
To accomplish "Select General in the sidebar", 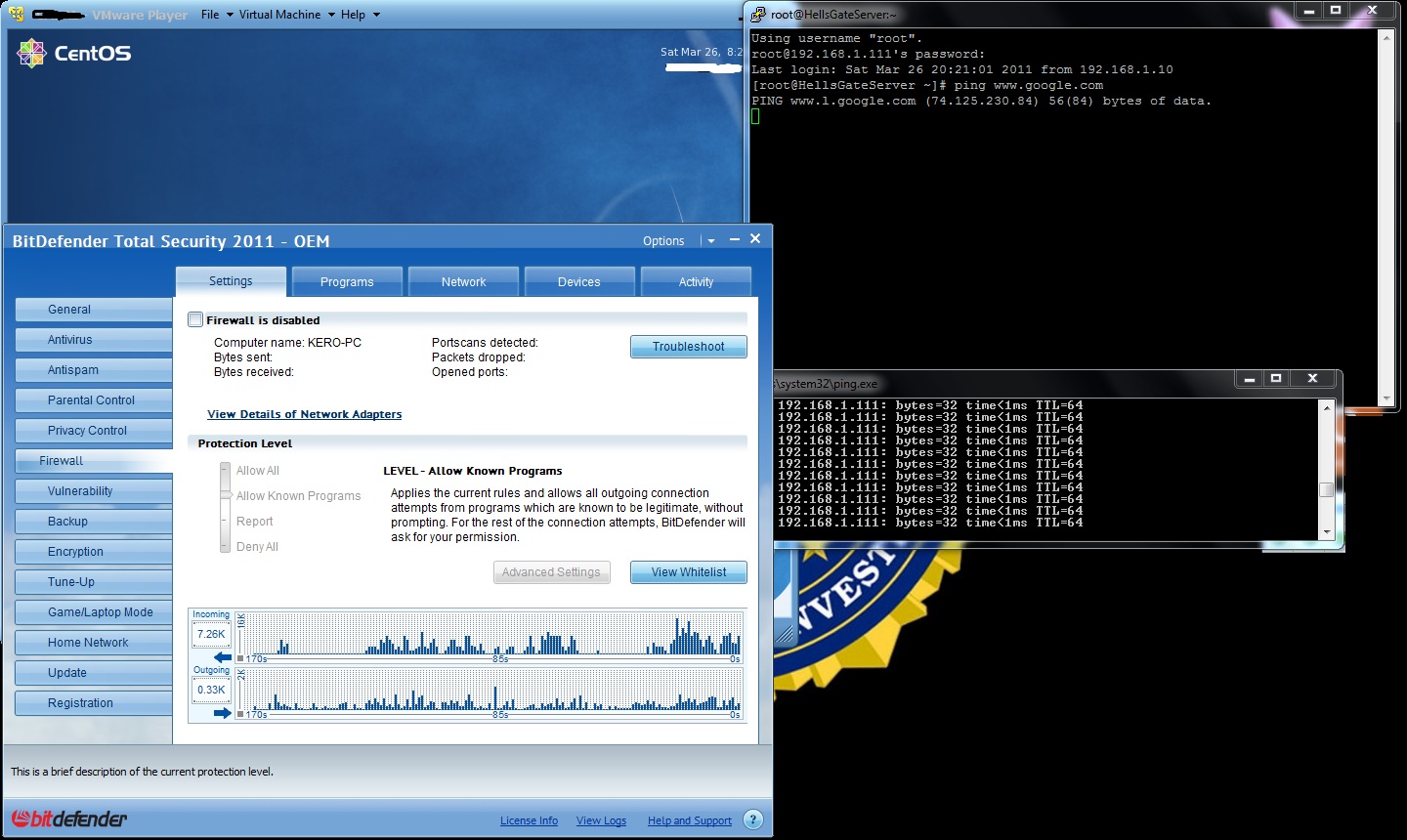I will coord(94,310).
